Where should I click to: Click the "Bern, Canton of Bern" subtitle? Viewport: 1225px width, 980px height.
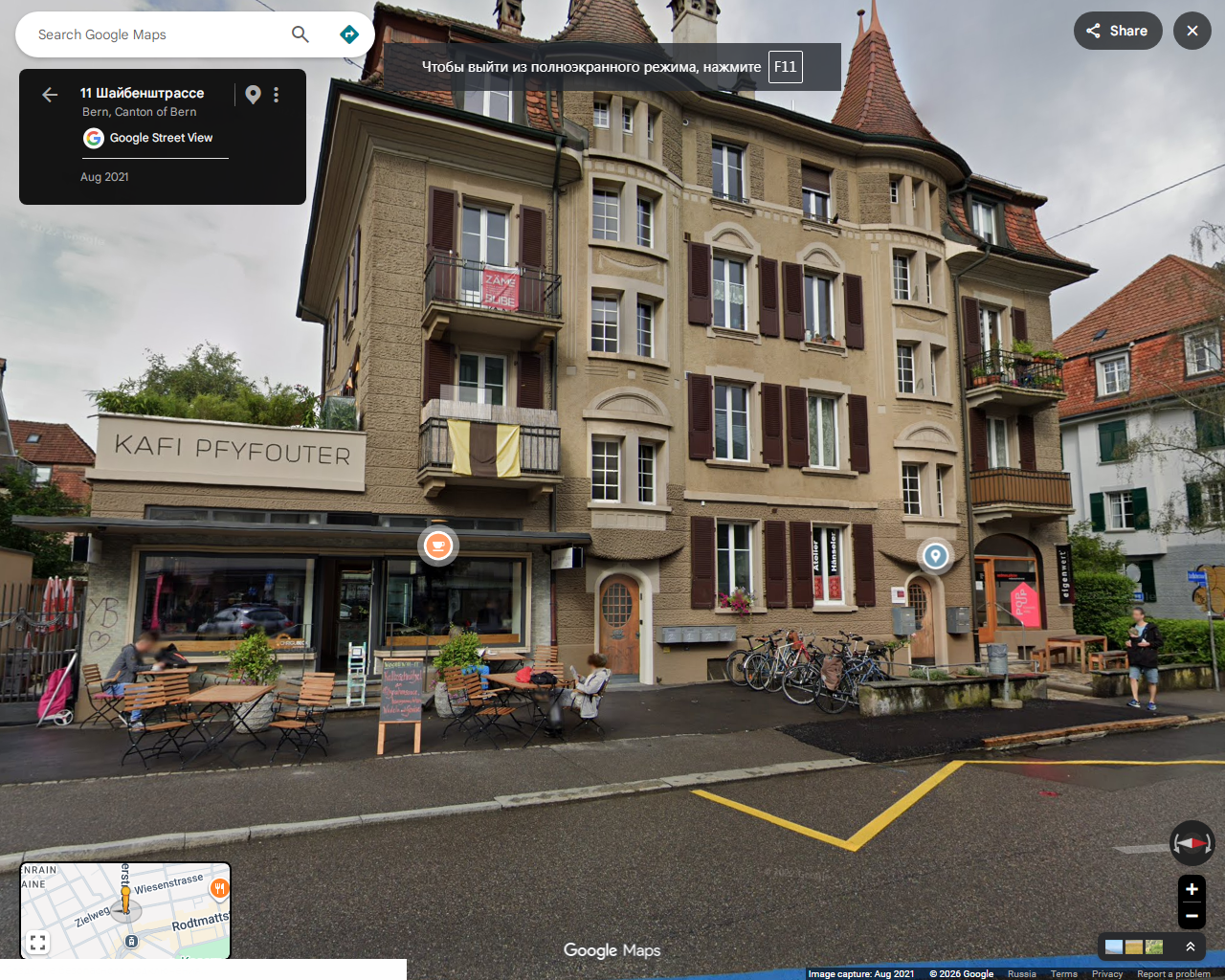[x=140, y=112]
